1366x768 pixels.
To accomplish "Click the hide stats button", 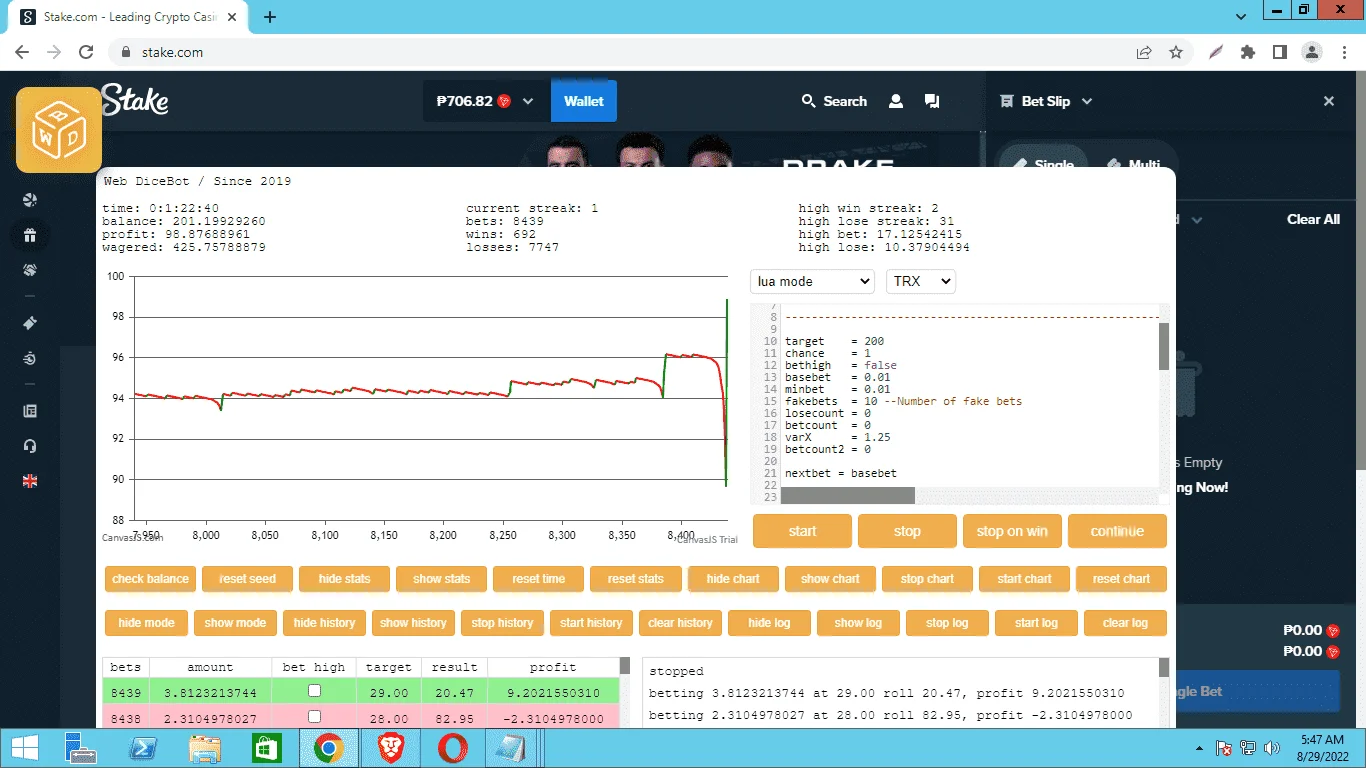I will 344,579.
